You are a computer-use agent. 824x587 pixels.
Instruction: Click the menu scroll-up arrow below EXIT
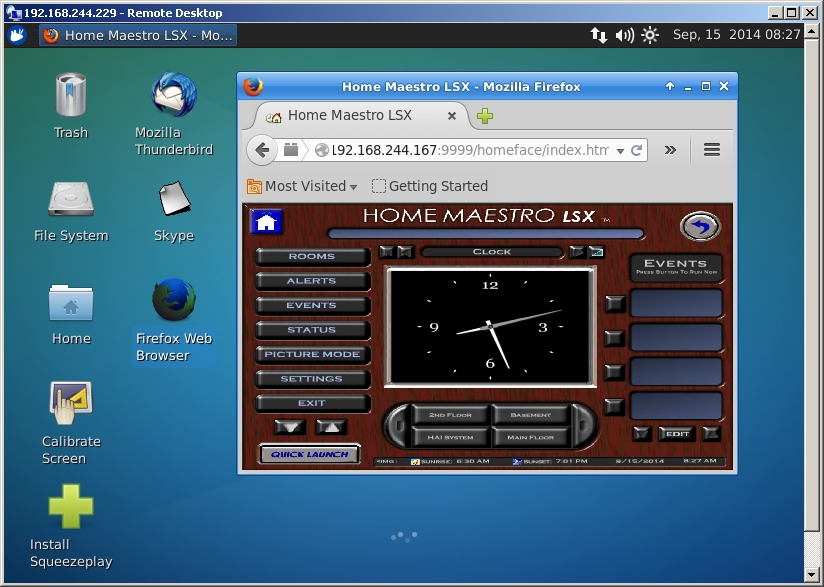[331, 426]
